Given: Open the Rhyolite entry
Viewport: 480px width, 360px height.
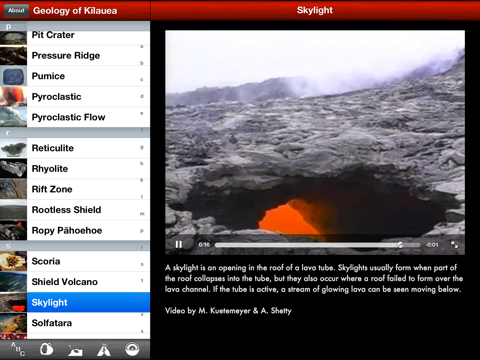Looking at the screenshot, I should pyautogui.click(x=75, y=169).
